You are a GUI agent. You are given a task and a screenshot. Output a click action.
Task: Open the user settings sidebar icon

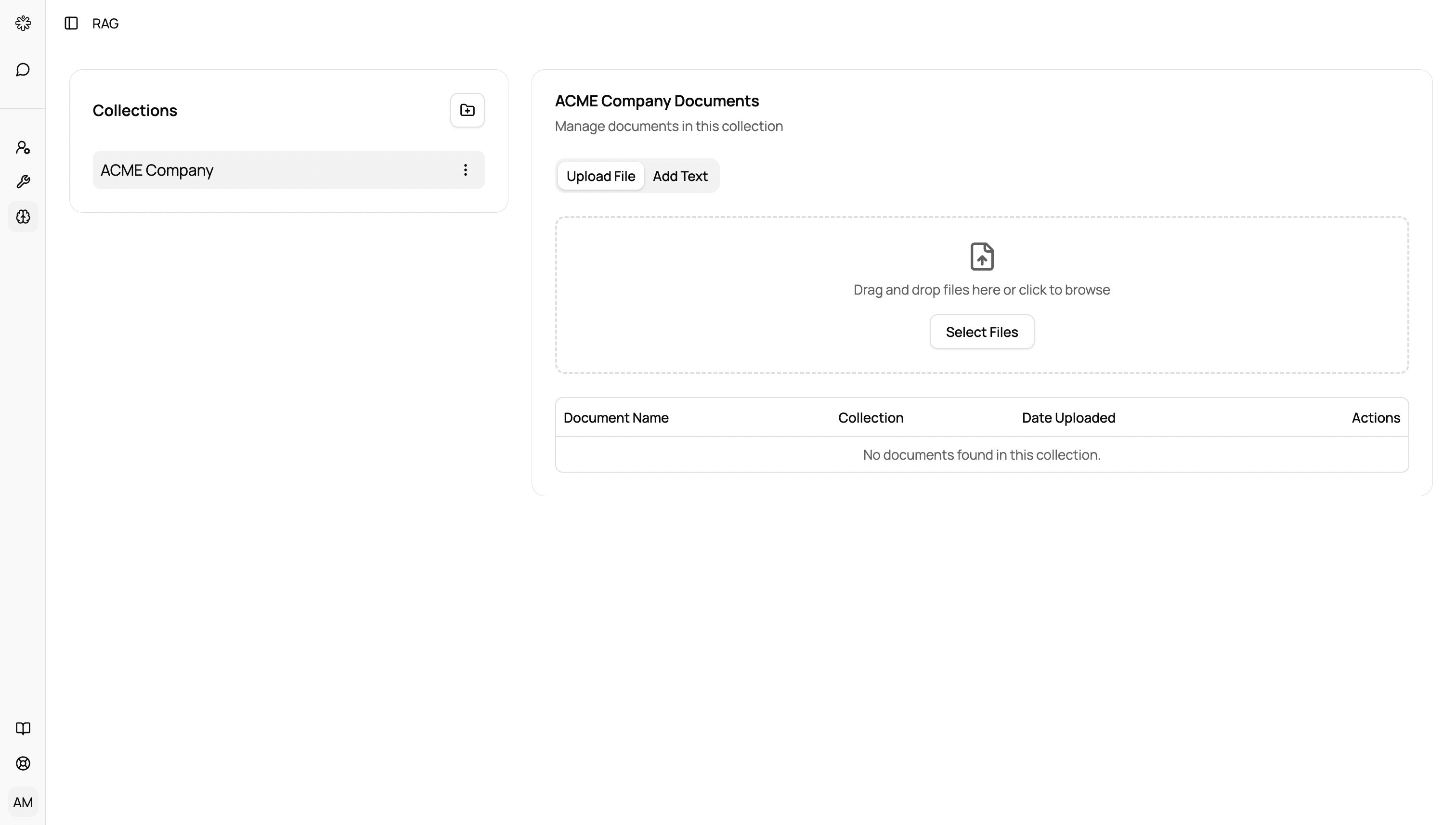(x=23, y=148)
